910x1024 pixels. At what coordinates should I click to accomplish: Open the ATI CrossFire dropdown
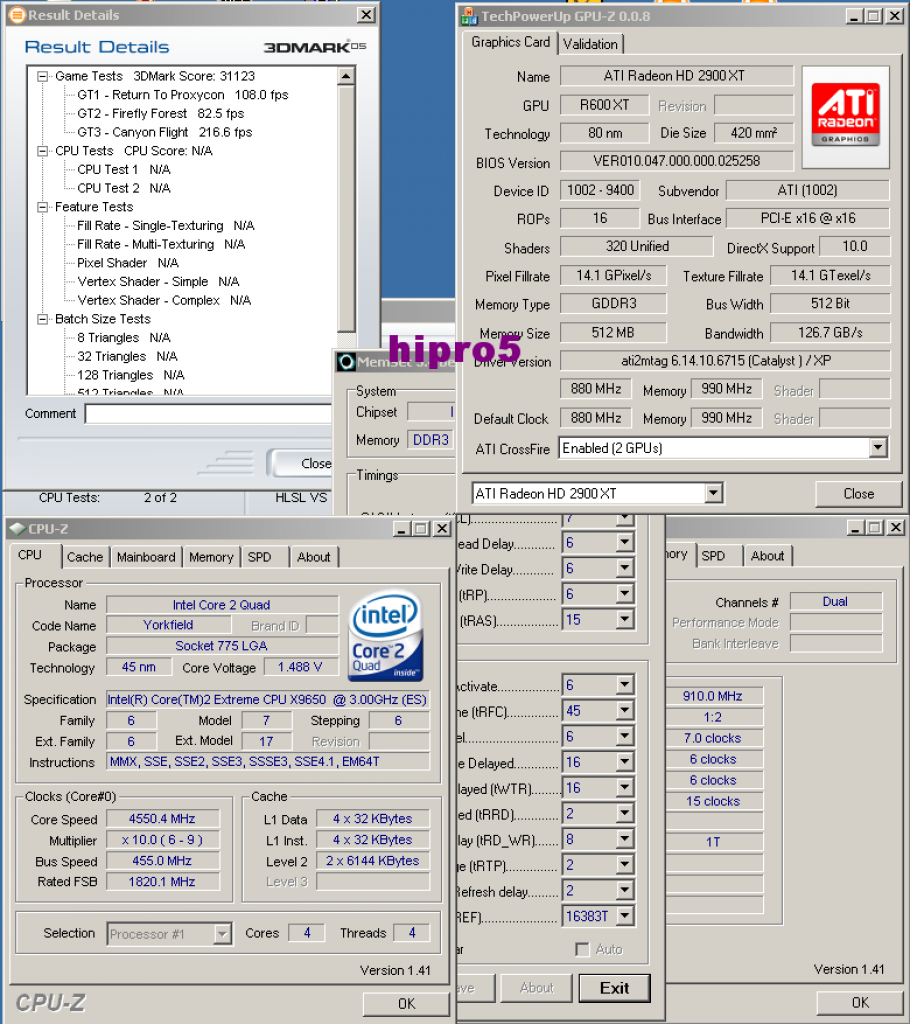[878, 448]
